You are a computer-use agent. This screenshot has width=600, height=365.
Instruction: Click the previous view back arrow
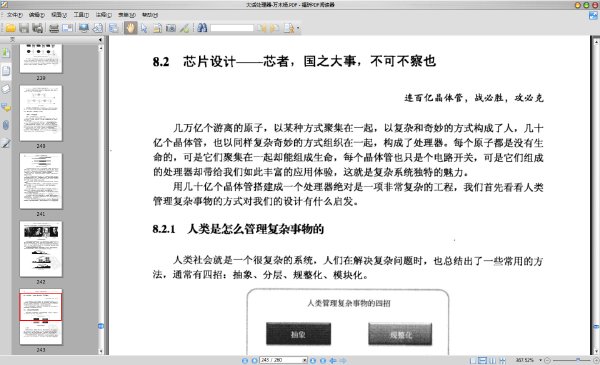click(x=333, y=360)
